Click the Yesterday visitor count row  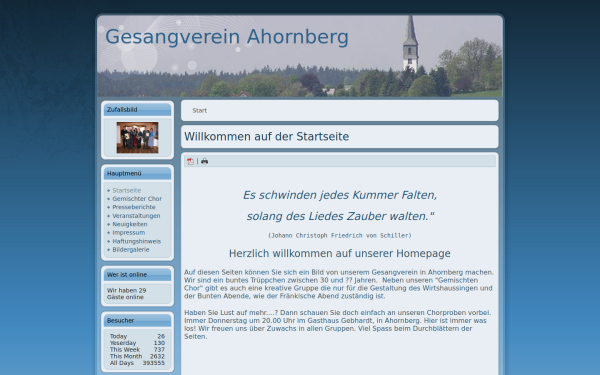click(x=137, y=343)
